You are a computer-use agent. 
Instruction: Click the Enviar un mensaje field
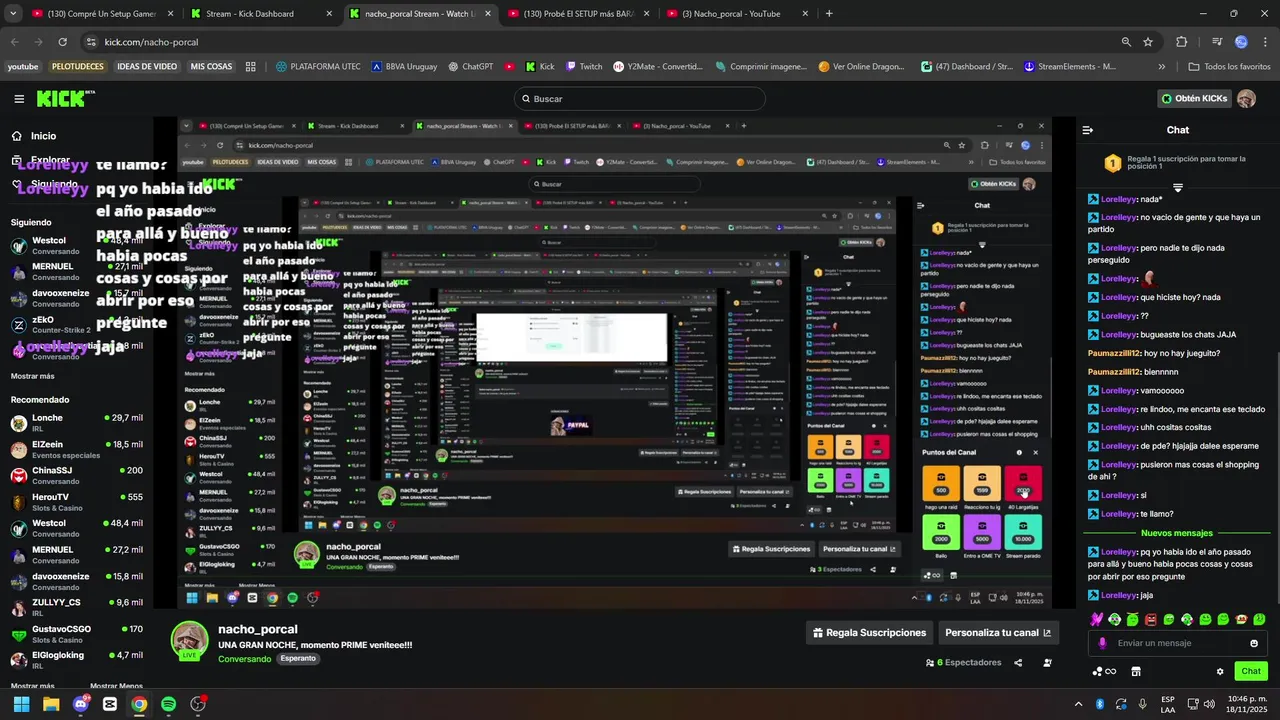click(x=1176, y=643)
